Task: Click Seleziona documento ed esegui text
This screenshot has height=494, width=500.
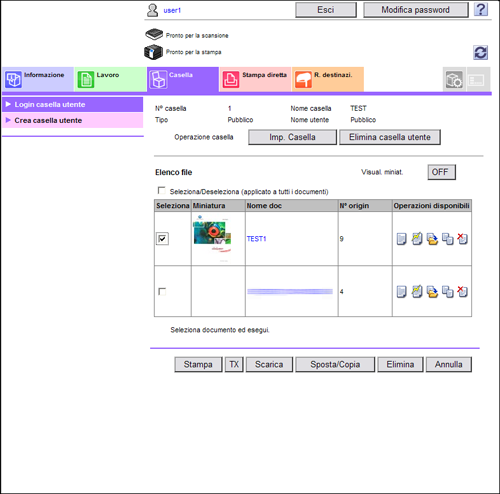Action: pyautogui.click(x=220, y=330)
